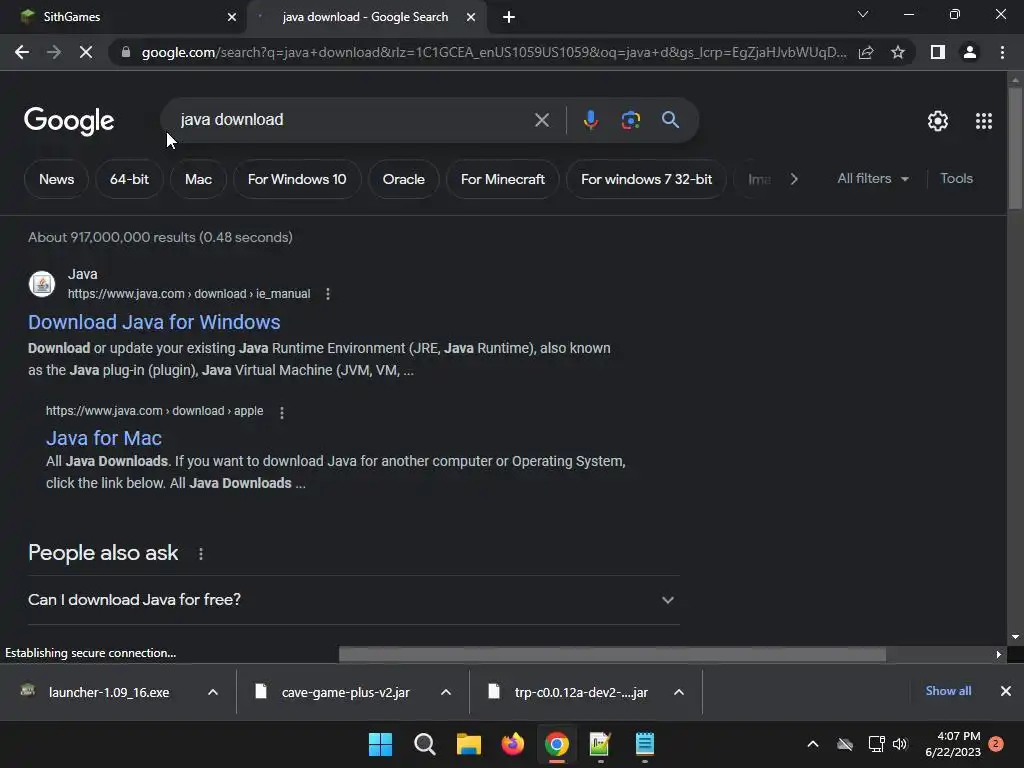The image size is (1024, 768).
Task: Select the For Minecraft chip
Action: click(503, 179)
